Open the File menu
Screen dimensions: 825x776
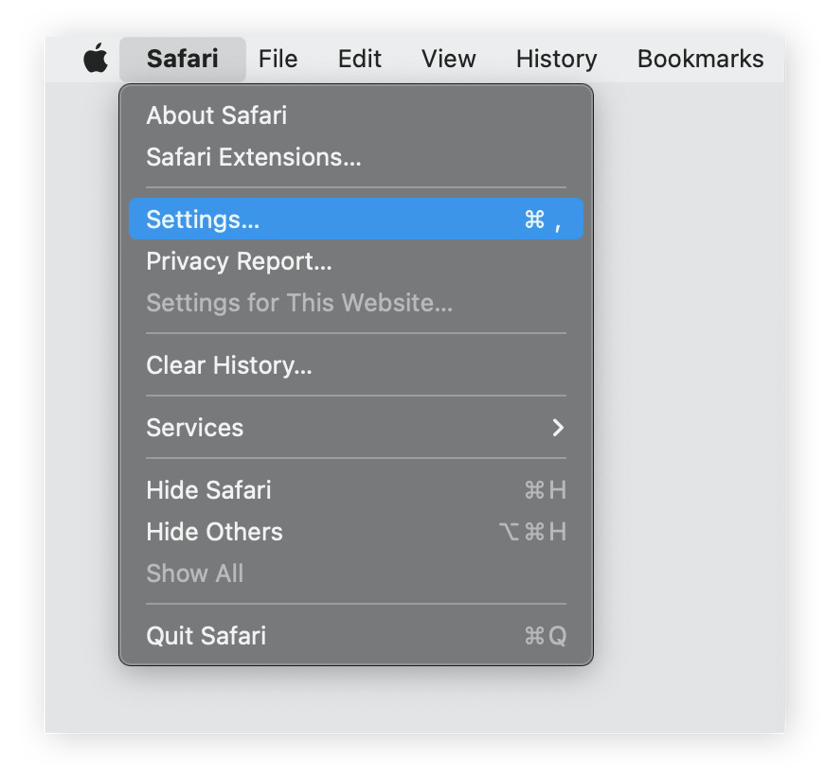277,58
